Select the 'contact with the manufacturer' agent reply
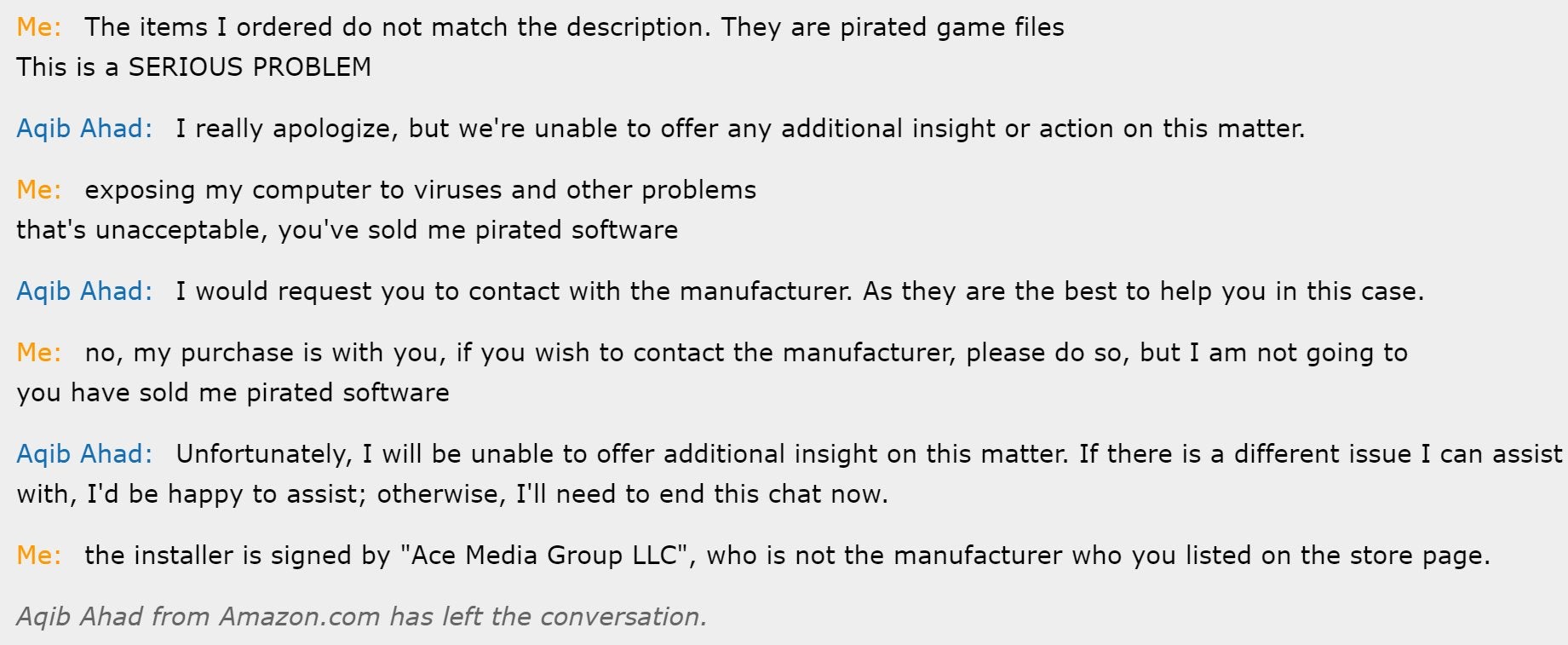Viewport: 1568px width, 645px height. coord(799,291)
